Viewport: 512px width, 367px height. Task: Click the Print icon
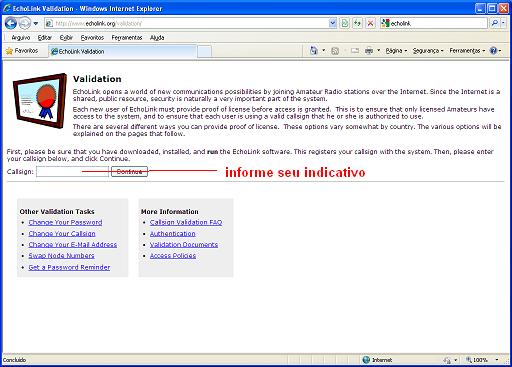click(369, 51)
